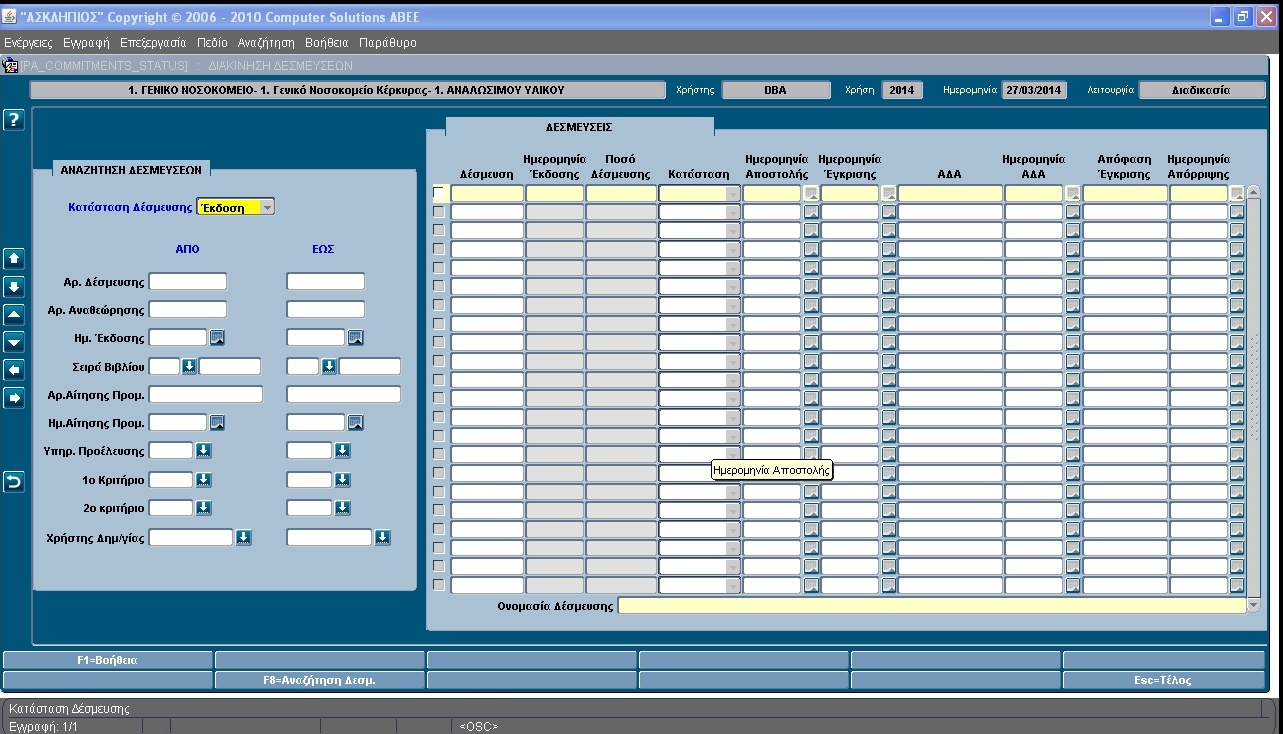Viewport: 1283px width, 734px height.
Task: Open first-row Ημερομηνία ΑΔΑ calendar icon
Action: tap(1073, 193)
